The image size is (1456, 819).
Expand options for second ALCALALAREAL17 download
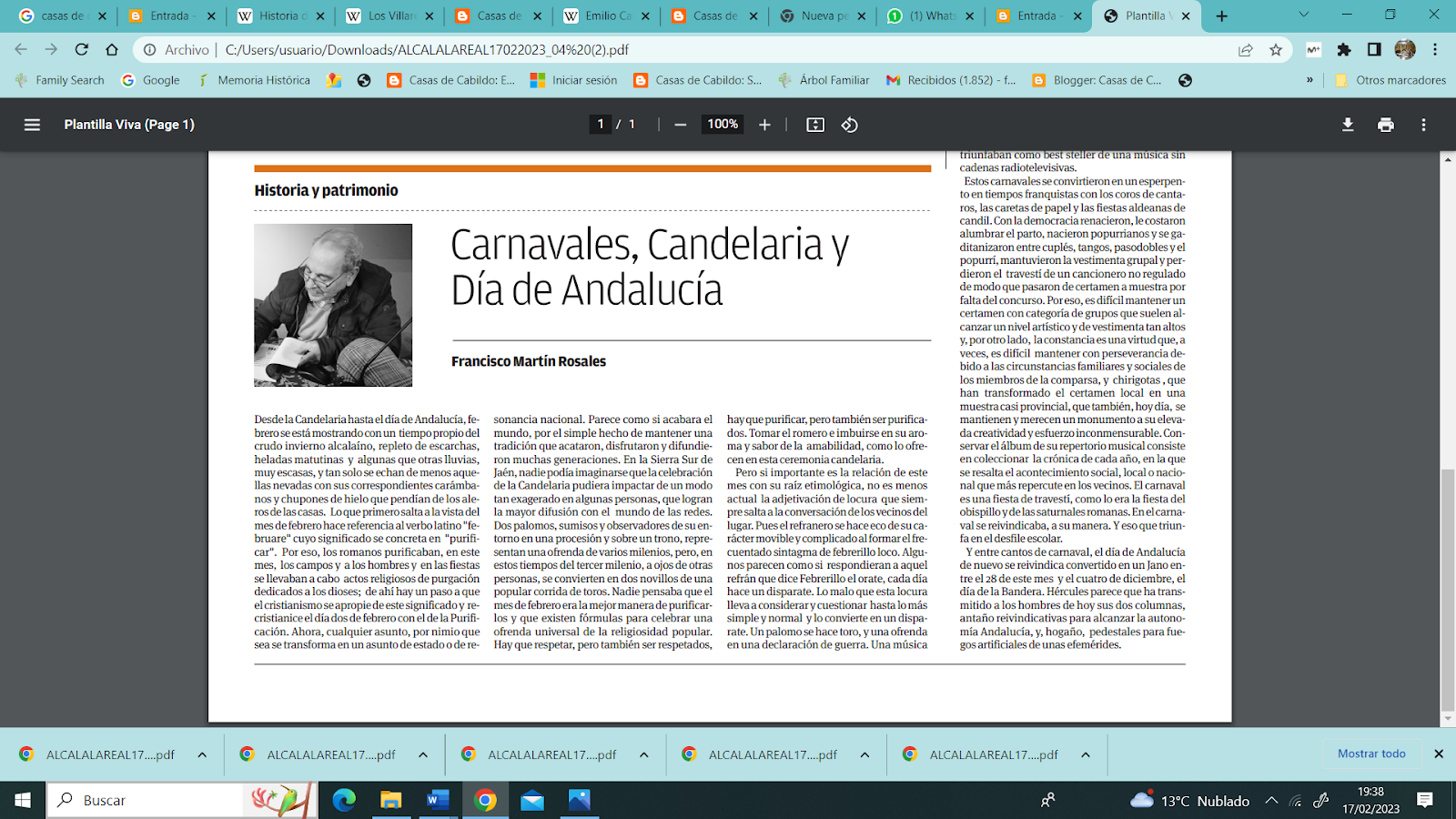tap(423, 754)
